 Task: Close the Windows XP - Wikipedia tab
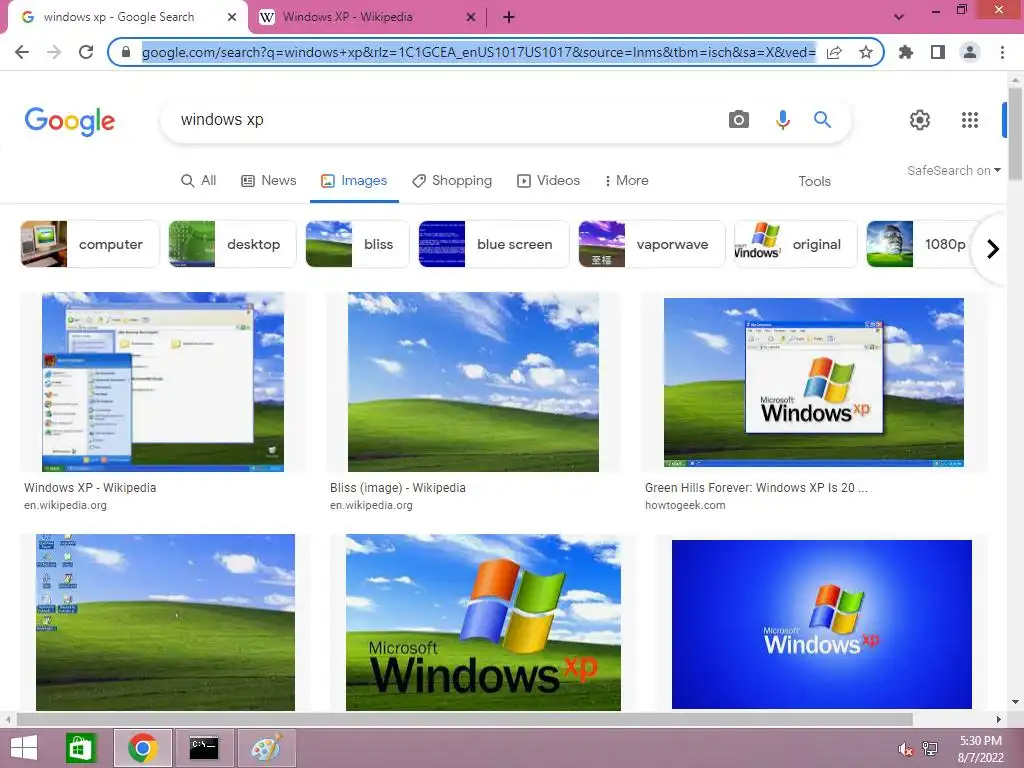(470, 17)
